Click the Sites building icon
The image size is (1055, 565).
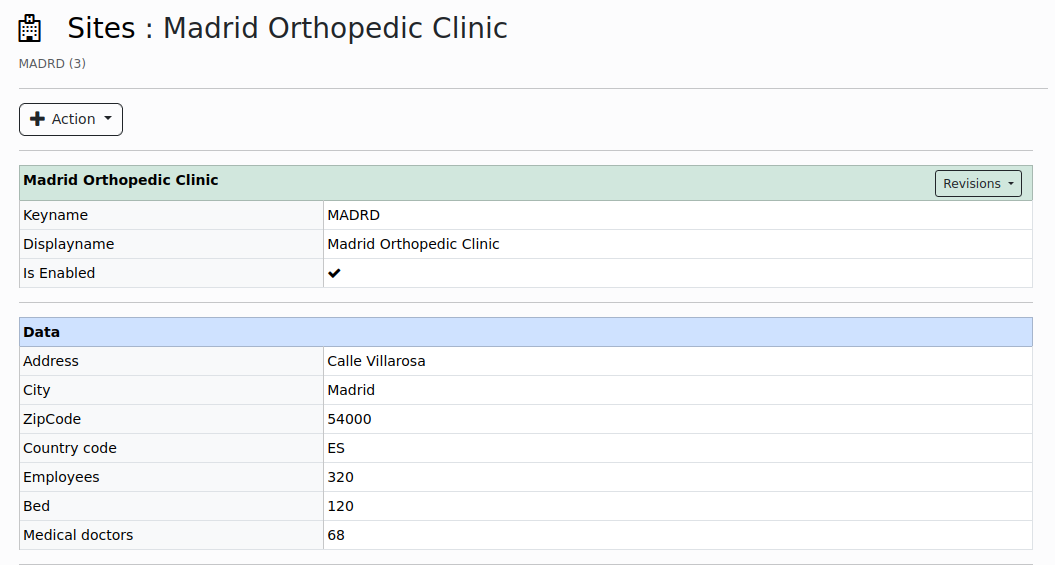click(30, 29)
